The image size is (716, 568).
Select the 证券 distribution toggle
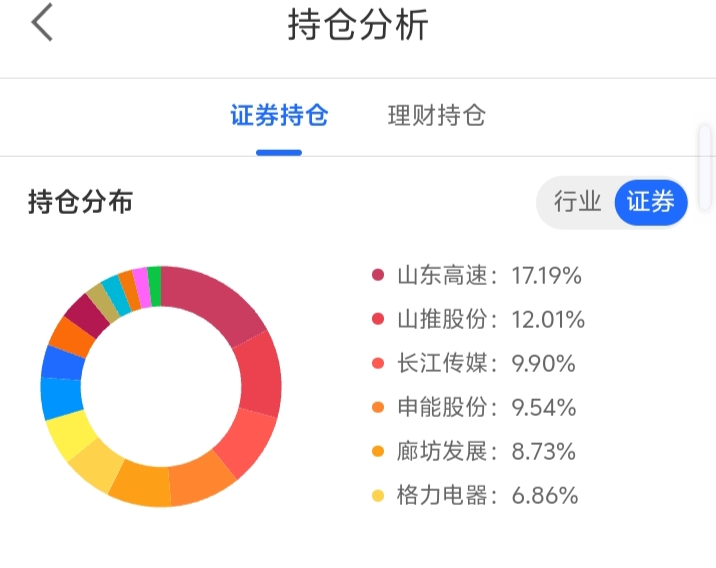tap(651, 201)
